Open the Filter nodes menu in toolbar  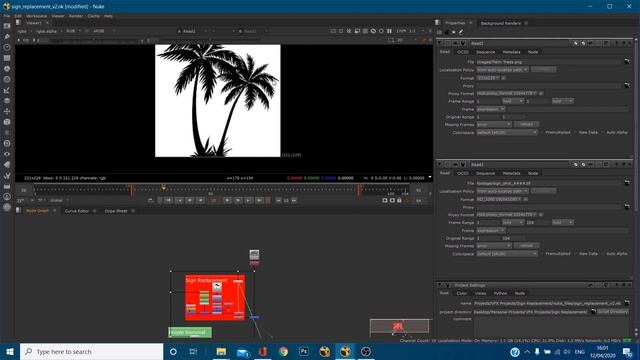7,79
